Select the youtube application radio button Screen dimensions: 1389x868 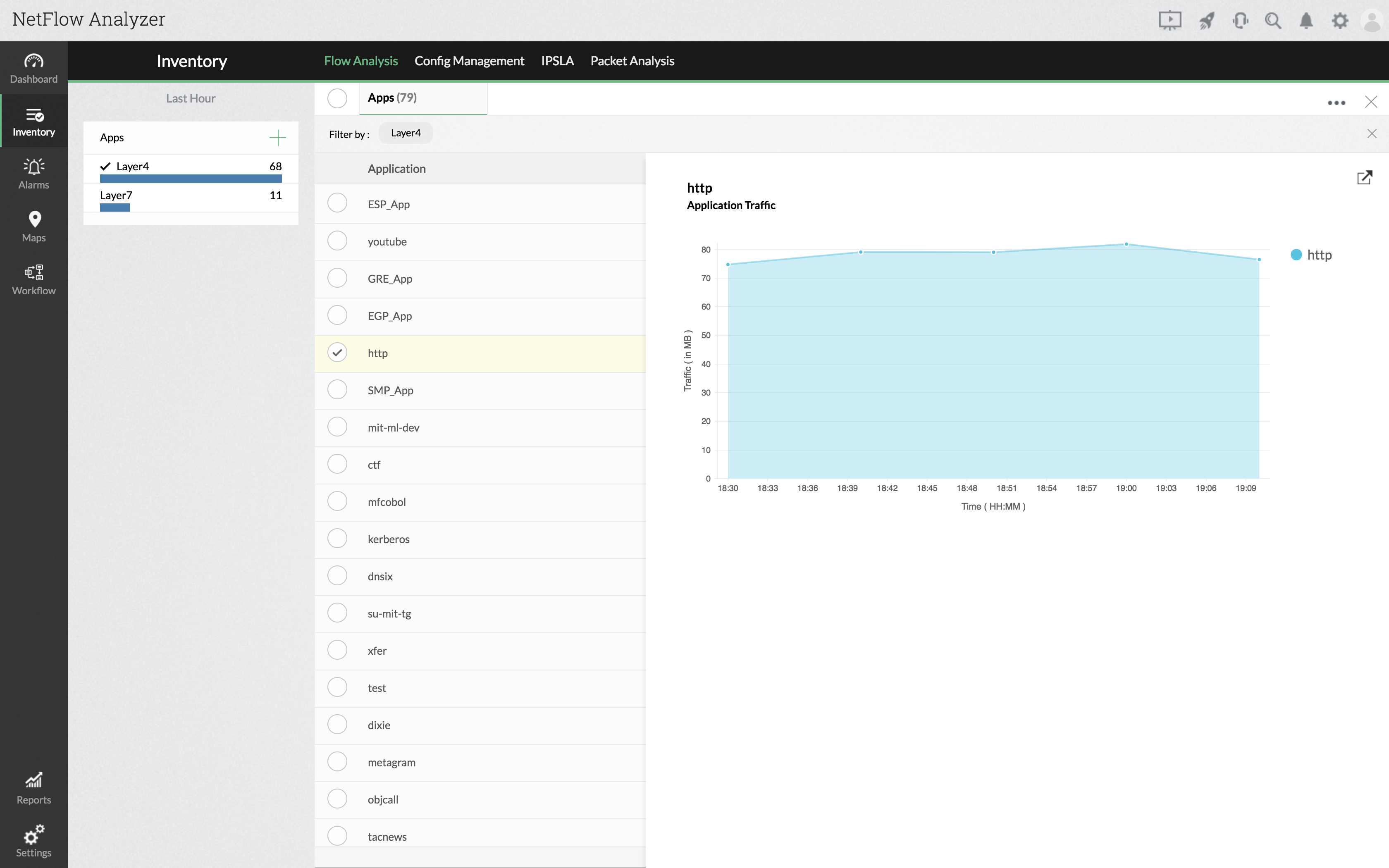pos(337,241)
